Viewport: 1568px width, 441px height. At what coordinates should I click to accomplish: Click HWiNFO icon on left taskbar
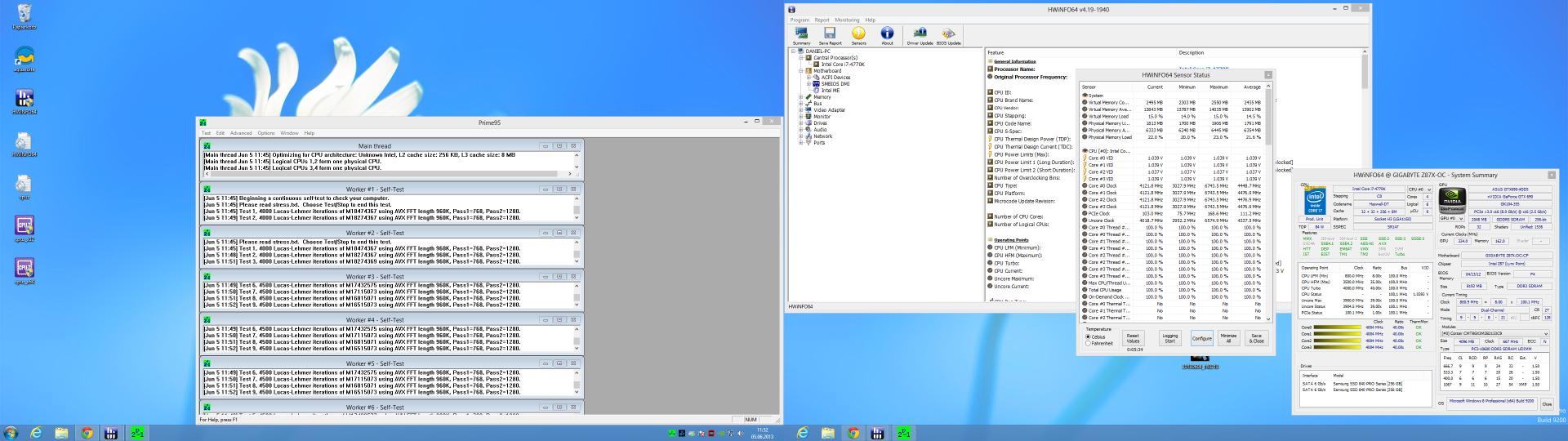(113, 433)
